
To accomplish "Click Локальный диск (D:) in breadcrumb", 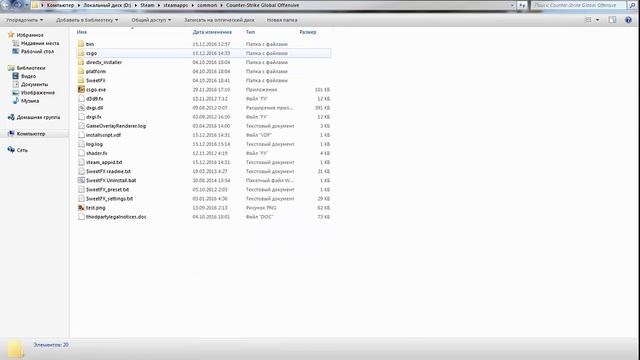I will pos(107,5).
